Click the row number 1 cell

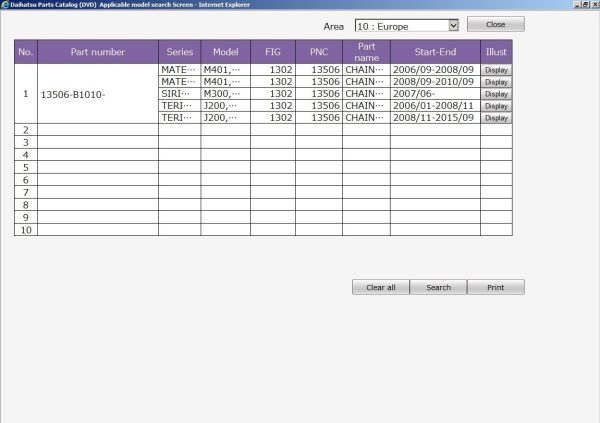[26, 94]
